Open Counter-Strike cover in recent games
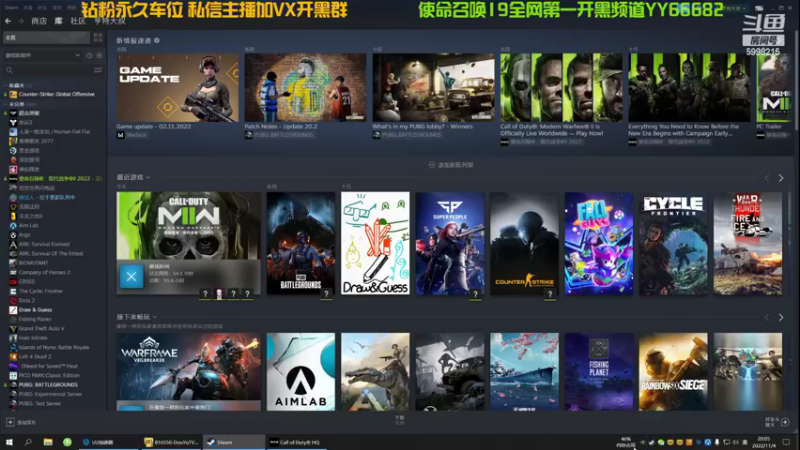This screenshot has width=800, height=450. click(524, 243)
